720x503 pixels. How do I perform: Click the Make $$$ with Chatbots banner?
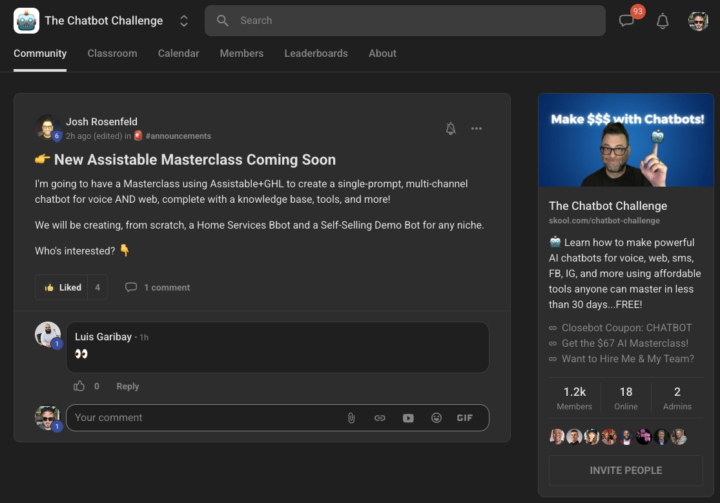[626, 140]
